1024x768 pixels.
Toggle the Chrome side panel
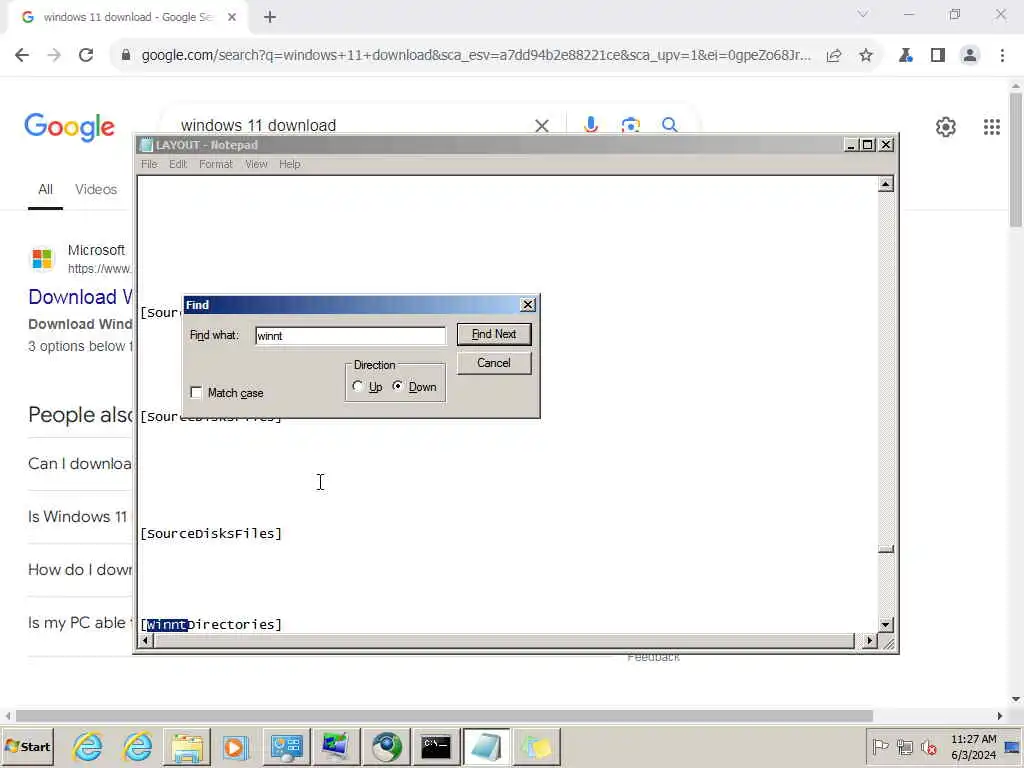coord(938,56)
